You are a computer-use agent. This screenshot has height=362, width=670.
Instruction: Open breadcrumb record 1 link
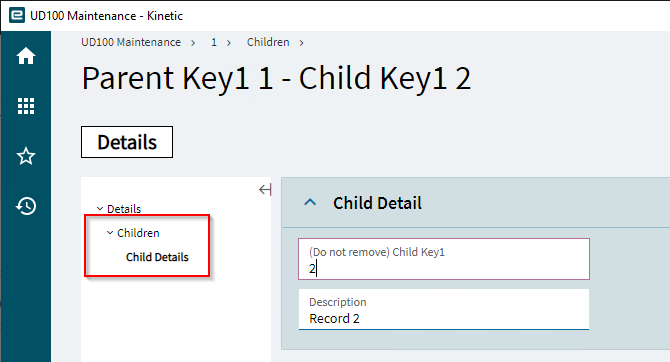click(x=214, y=42)
